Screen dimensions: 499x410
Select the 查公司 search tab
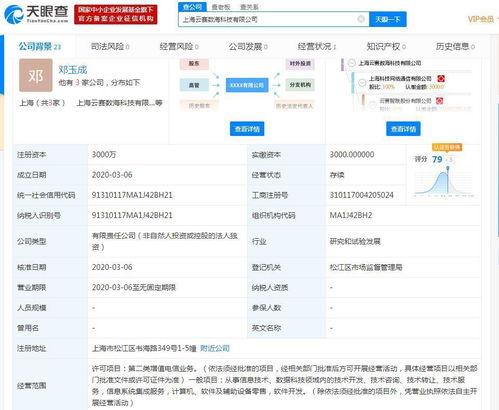192,7
